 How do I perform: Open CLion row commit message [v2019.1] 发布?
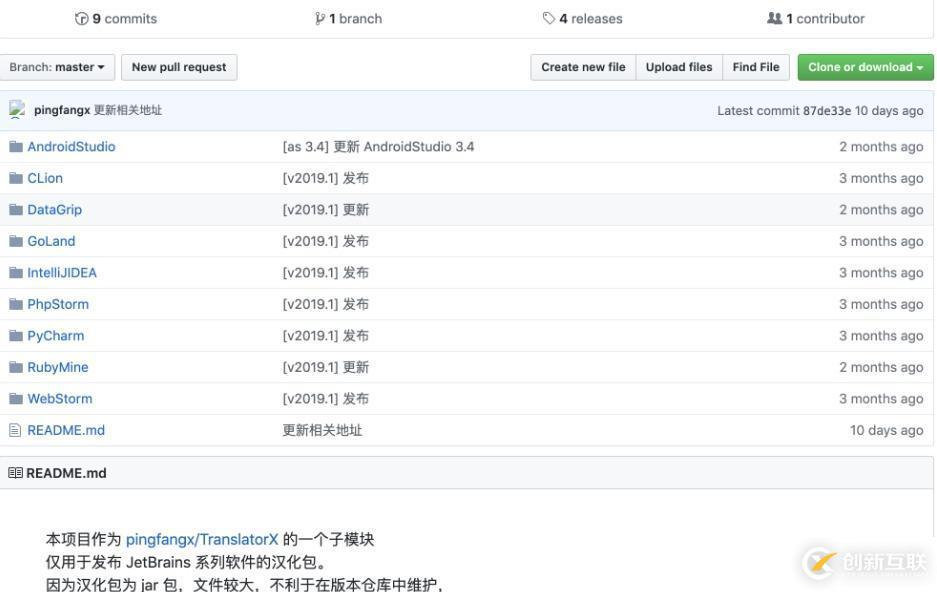point(326,178)
